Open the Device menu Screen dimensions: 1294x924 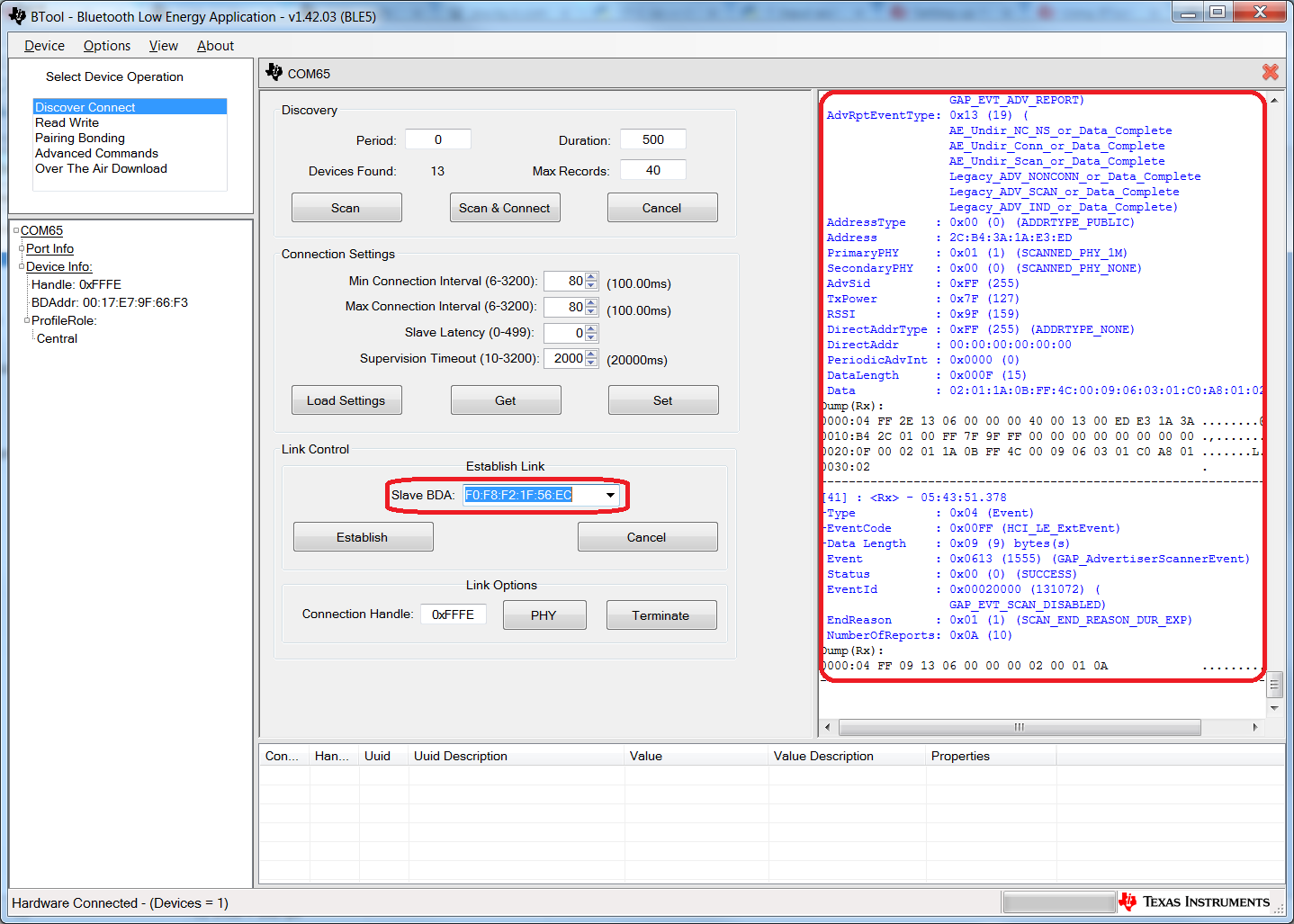coord(44,46)
